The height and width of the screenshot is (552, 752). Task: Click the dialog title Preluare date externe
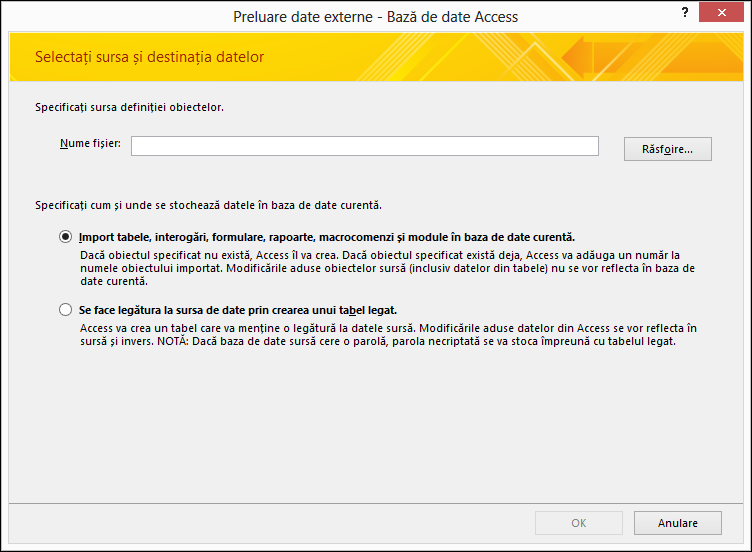376,17
